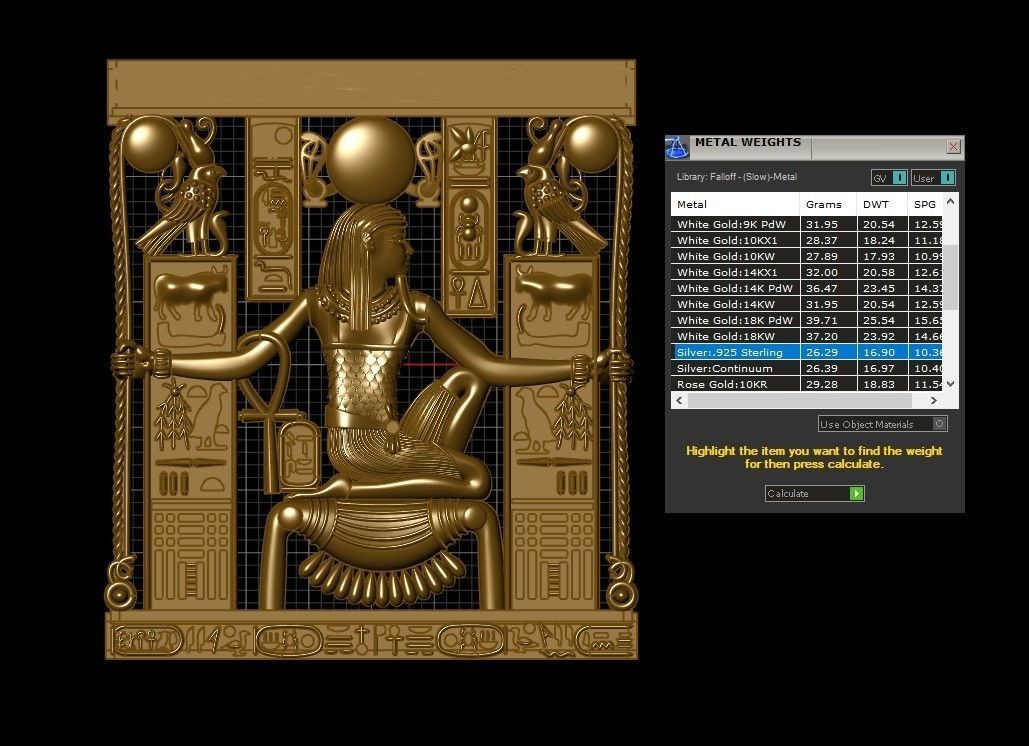Click the metal list scroll down arrow
This screenshot has width=1029, height=746.
click(x=950, y=384)
